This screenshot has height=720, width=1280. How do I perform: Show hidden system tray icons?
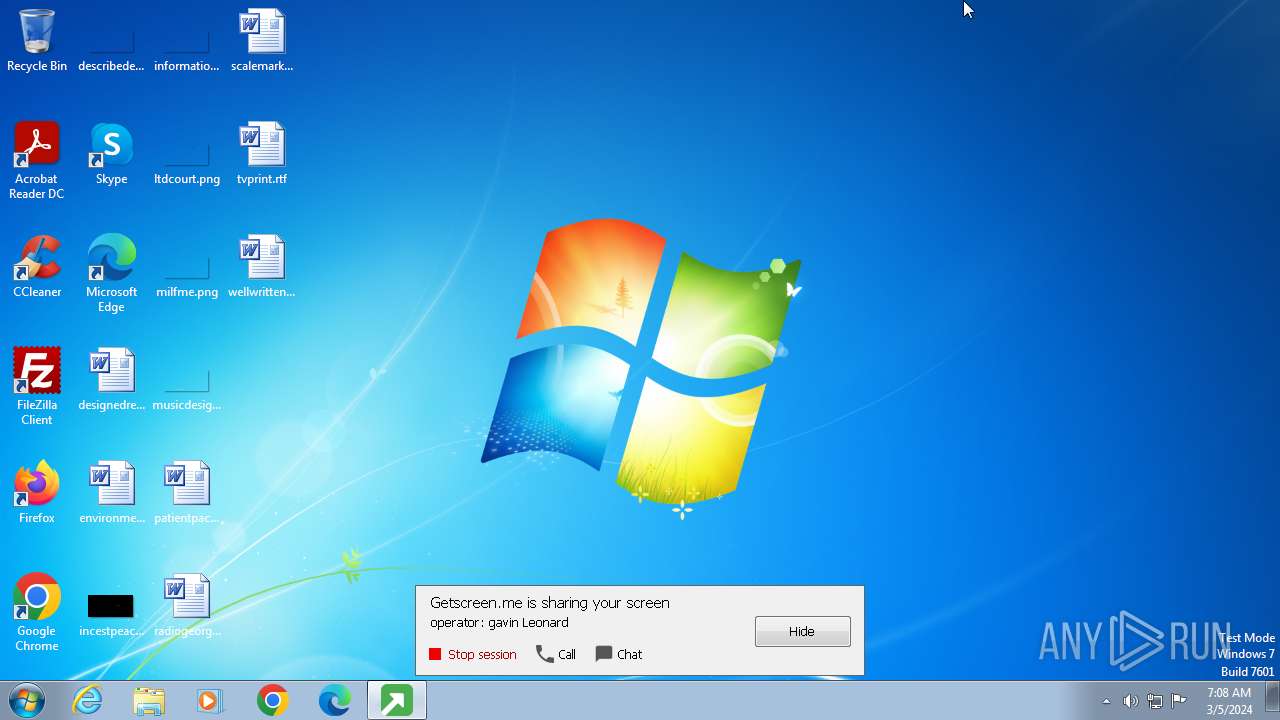(x=1106, y=701)
